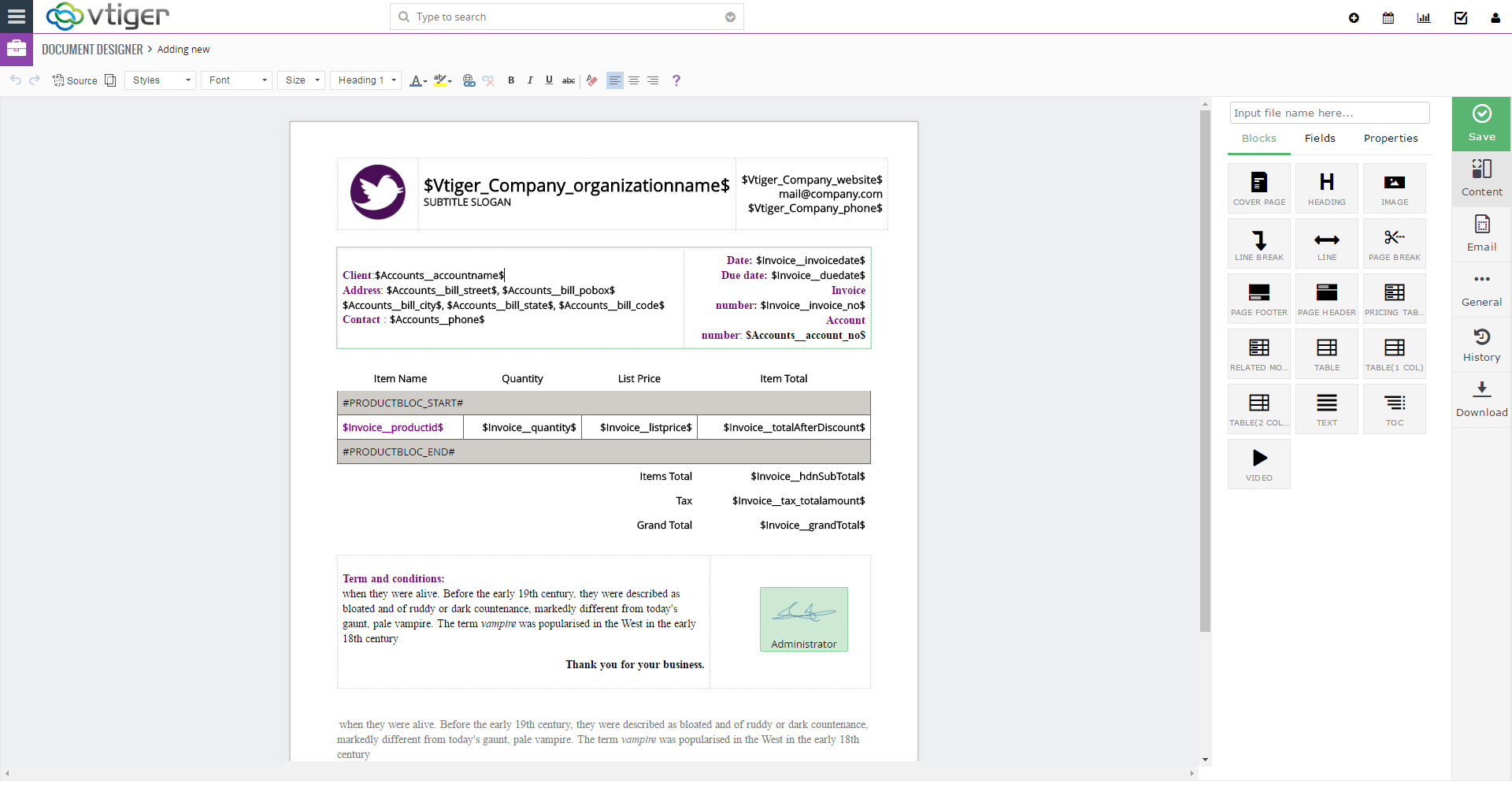
Task: Click the file name input field
Action: tap(1329, 113)
